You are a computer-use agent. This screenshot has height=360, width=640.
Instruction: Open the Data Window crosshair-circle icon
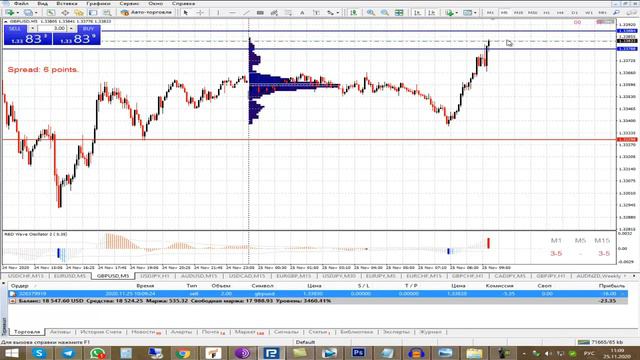point(65,13)
